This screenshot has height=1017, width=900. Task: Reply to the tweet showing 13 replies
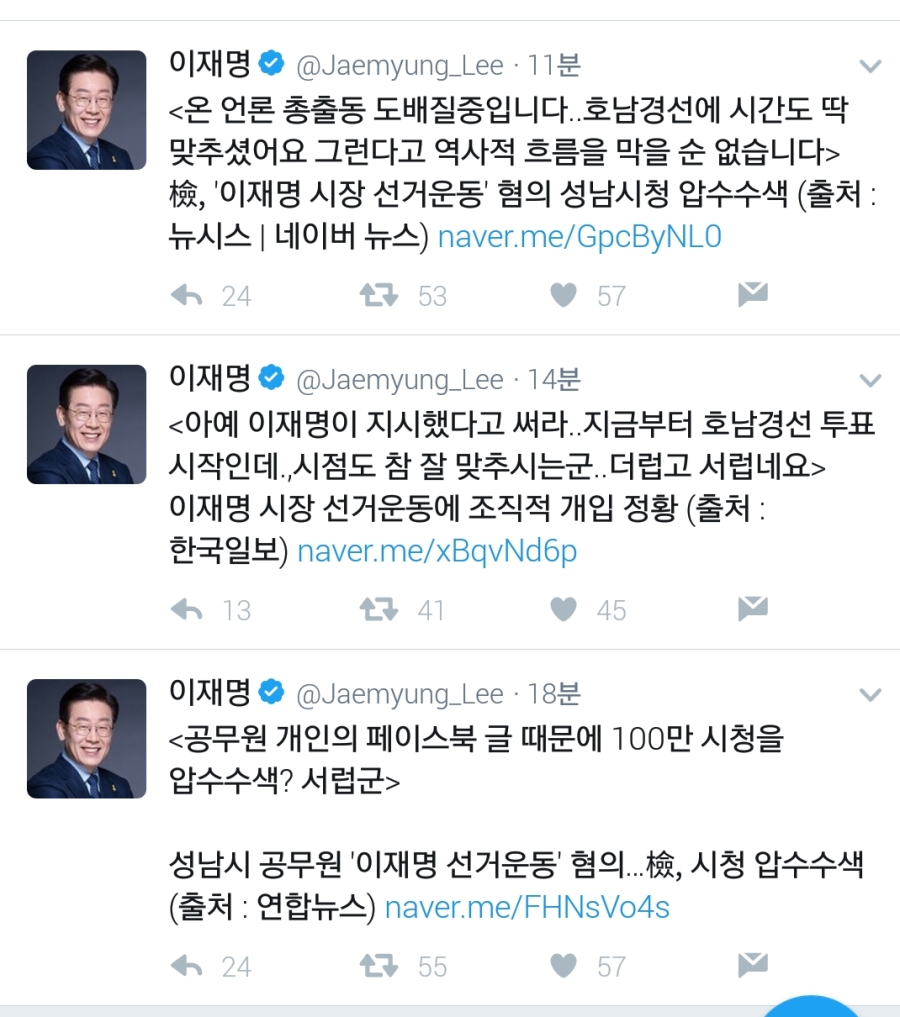pyautogui.click(x=187, y=610)
